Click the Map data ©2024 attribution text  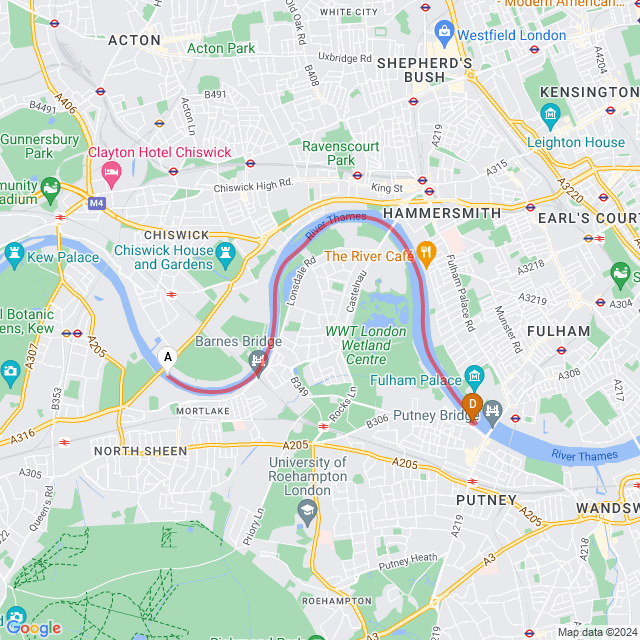pyautogui.click(x=598, y=632)
